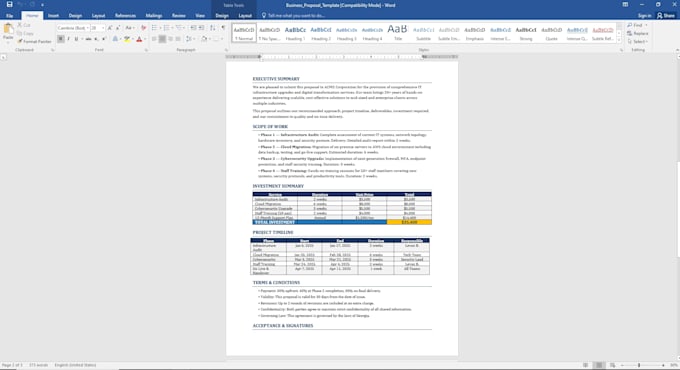Expand the Styles gallery with More arrow

coord(619,41)
